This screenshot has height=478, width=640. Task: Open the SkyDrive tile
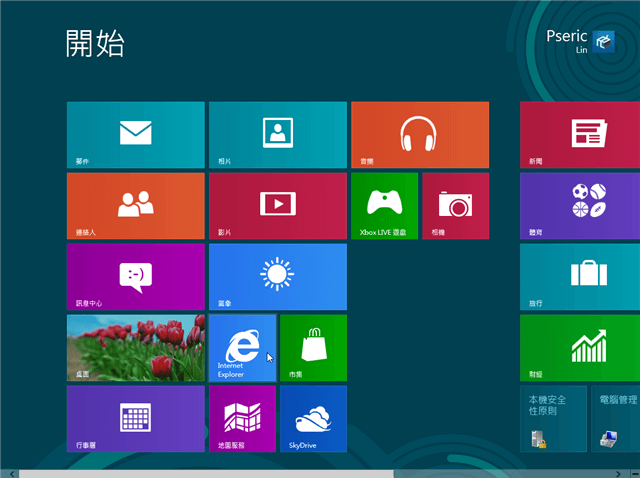pos(313,419)
